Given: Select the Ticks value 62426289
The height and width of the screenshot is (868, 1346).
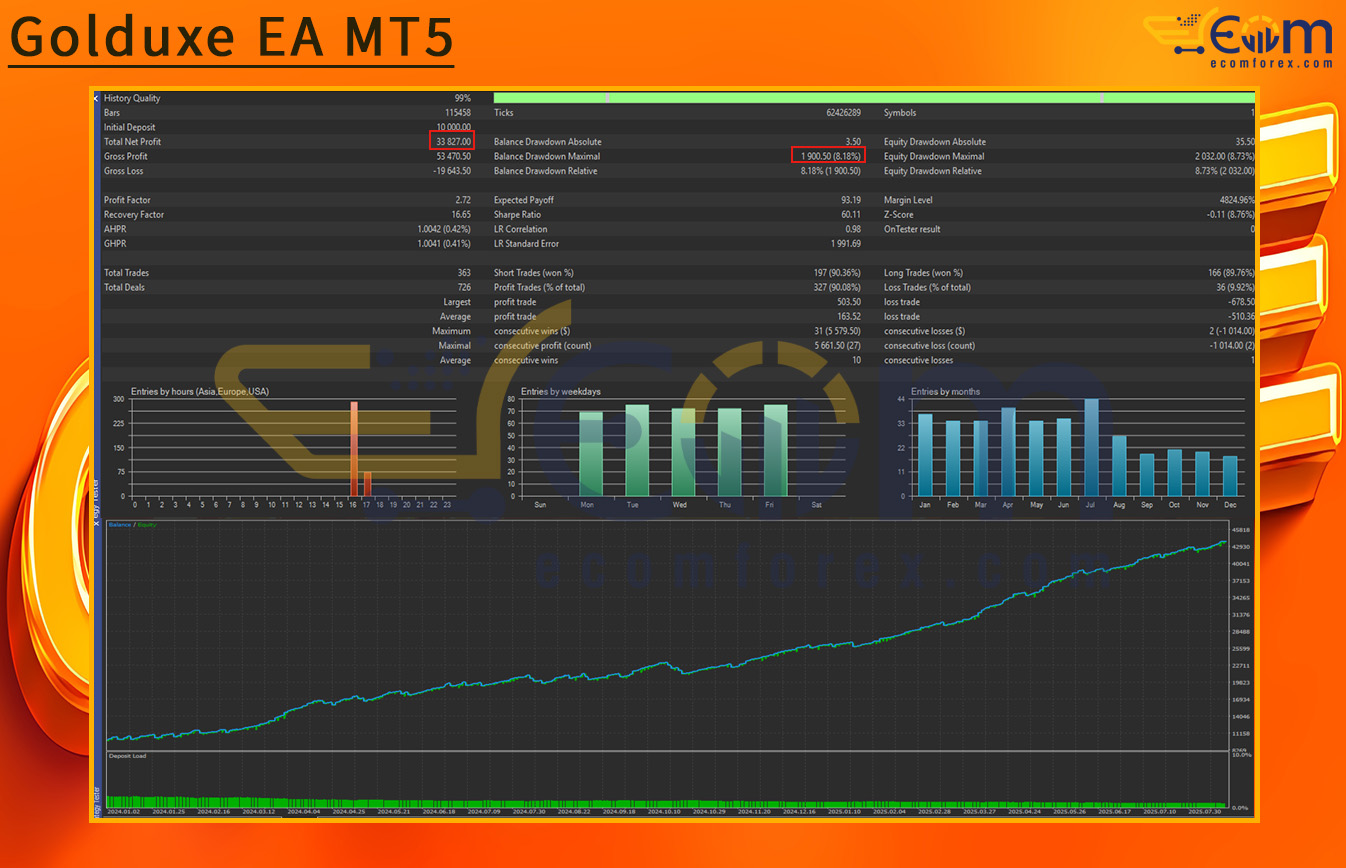Looking at the screenshot, I should [843, 113].
